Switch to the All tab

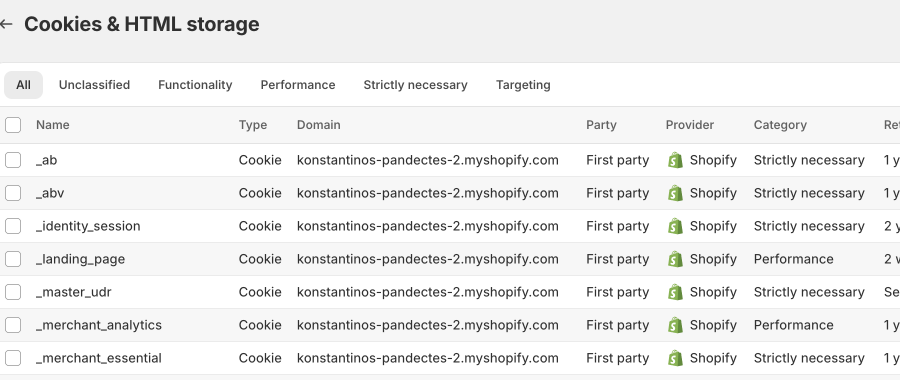pos(24,85)
